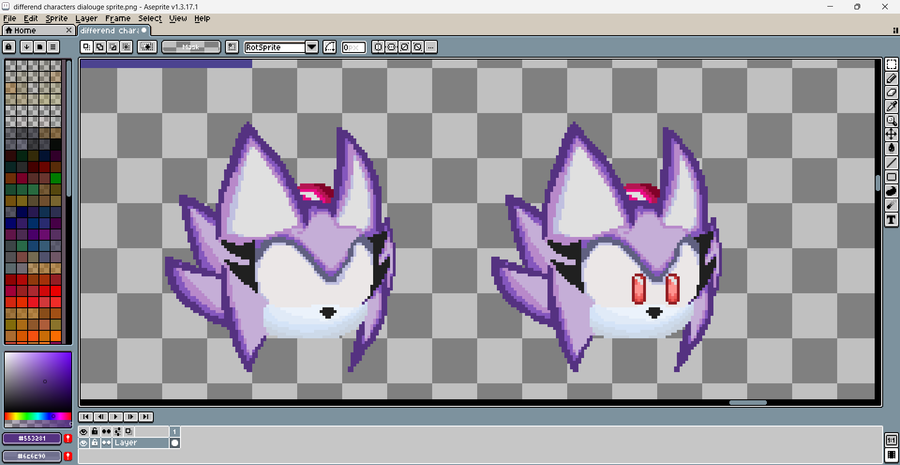
Task: Open the Frame menu
Action: [x=118, y=18]
